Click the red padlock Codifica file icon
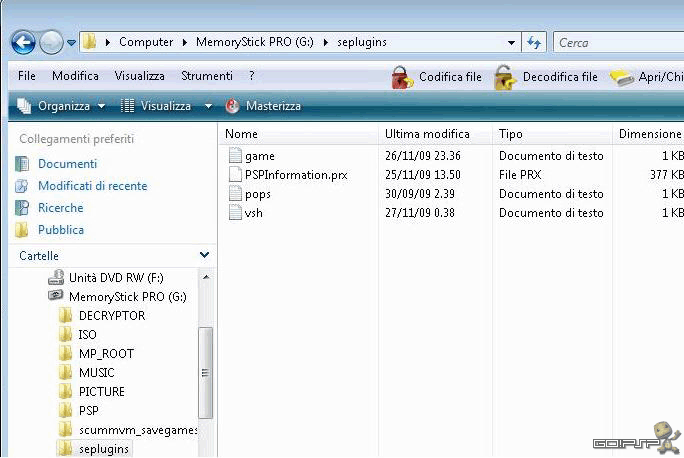684x458 pixels. [402, 77]
